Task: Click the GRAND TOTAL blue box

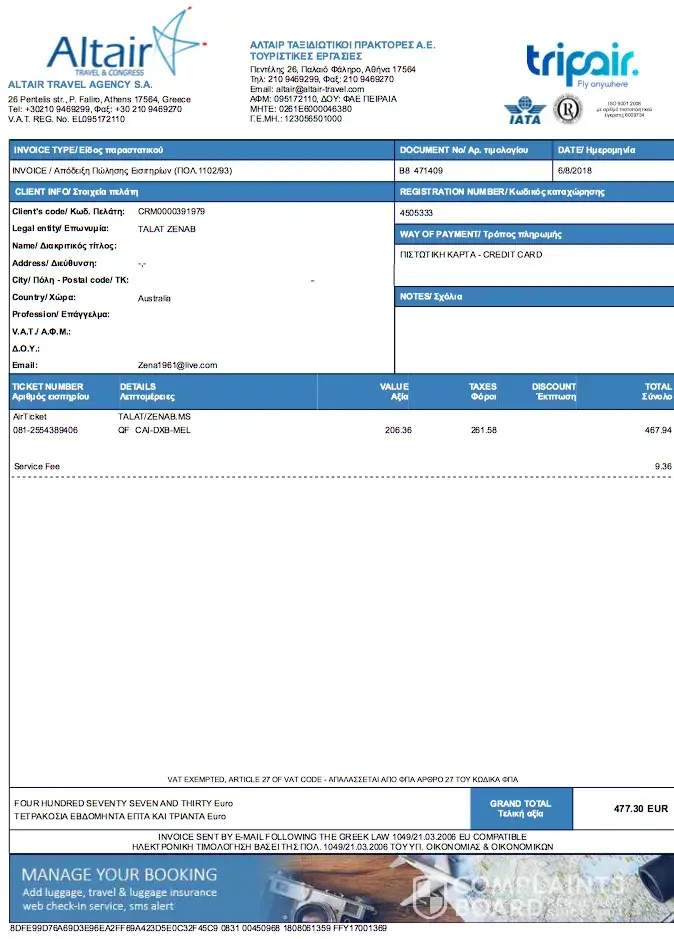Action: [x=520, y=808]
